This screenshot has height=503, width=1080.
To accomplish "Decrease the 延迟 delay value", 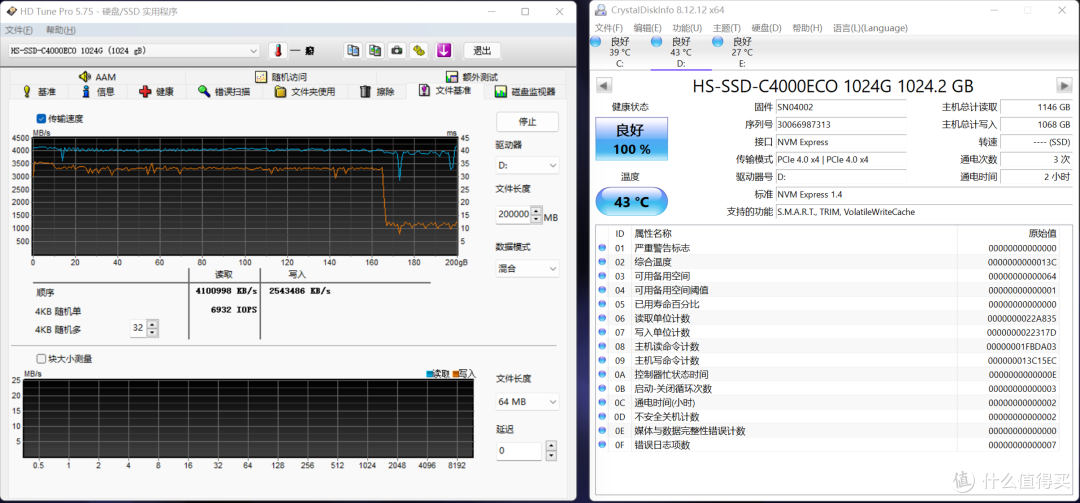I will (550, 455).
